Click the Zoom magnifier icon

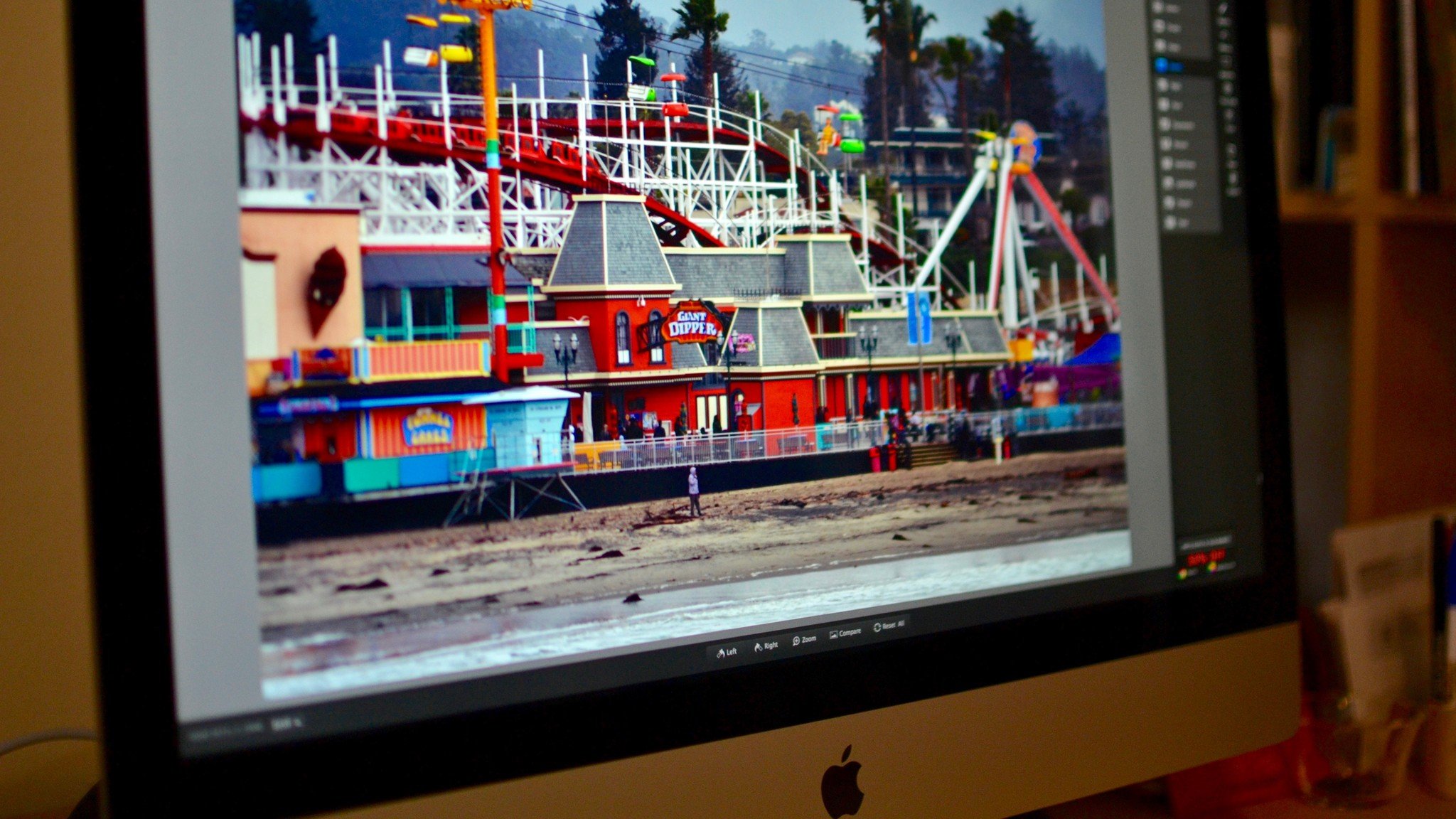[x=796, y=641]
